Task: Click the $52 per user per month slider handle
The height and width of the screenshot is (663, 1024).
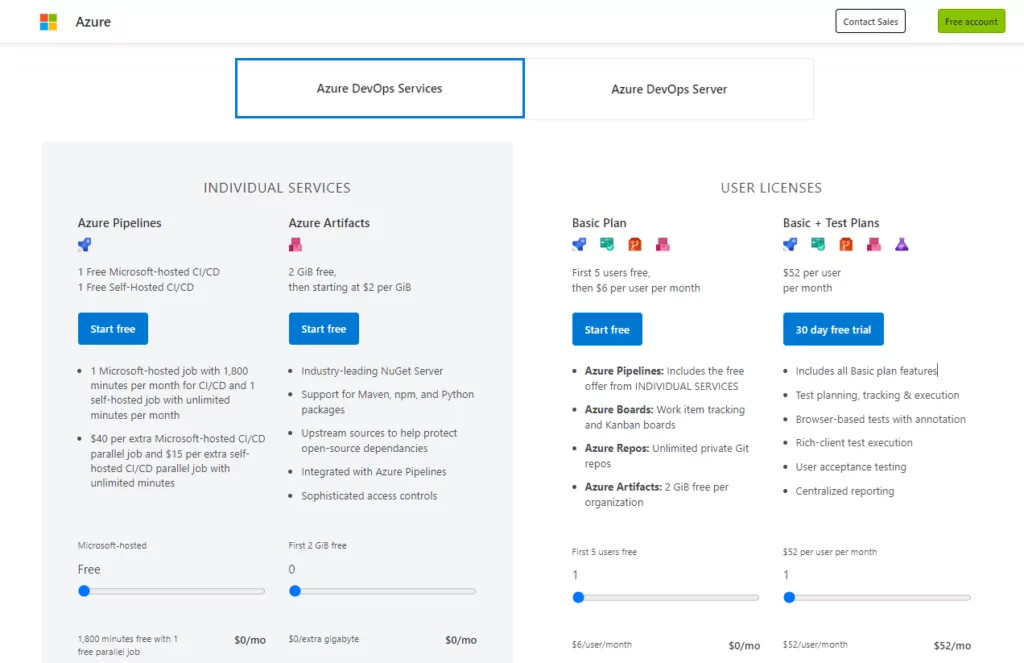Action: (790, 598)
